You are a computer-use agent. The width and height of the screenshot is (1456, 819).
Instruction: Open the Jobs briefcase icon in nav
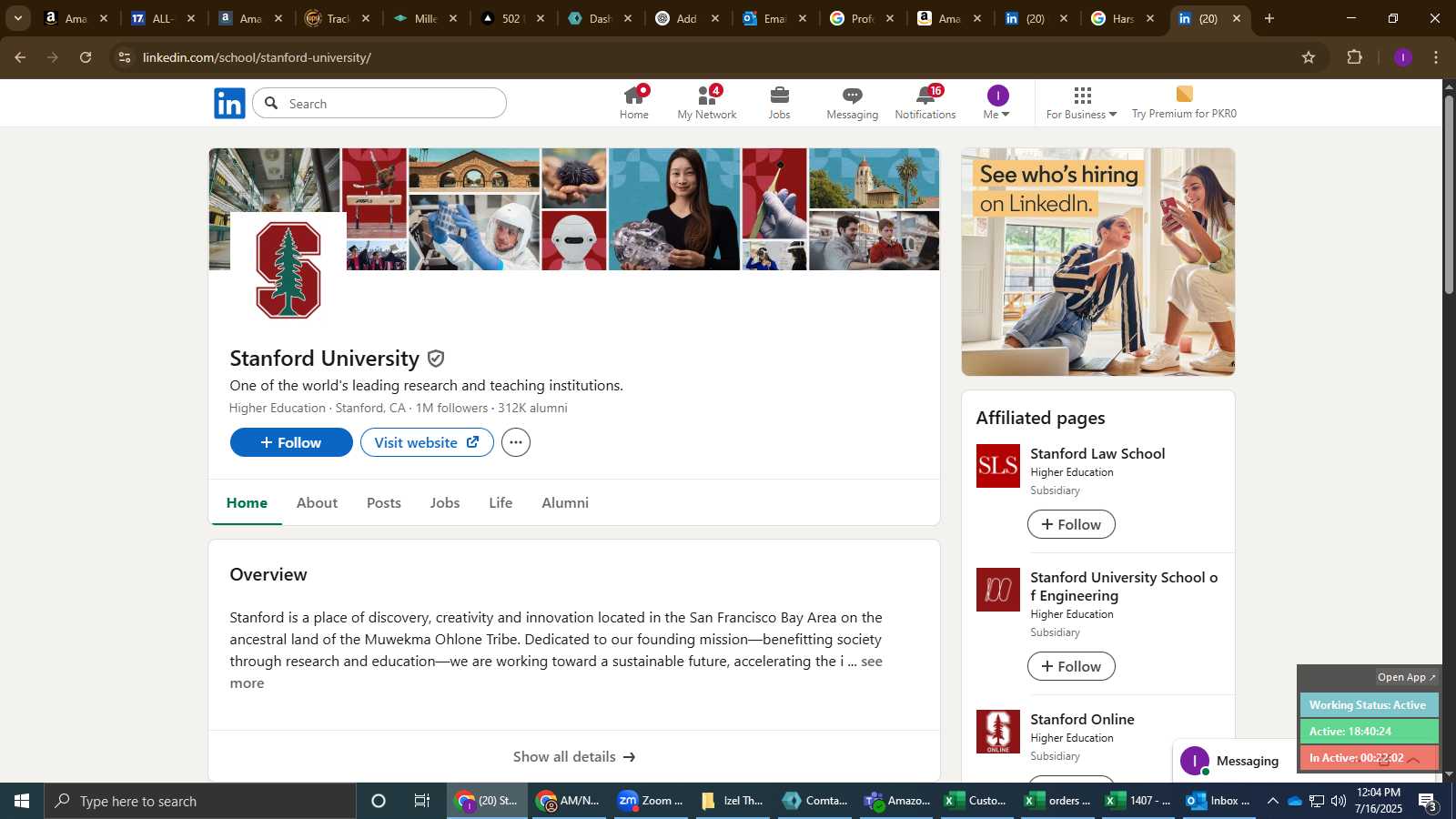pos(779,103)
